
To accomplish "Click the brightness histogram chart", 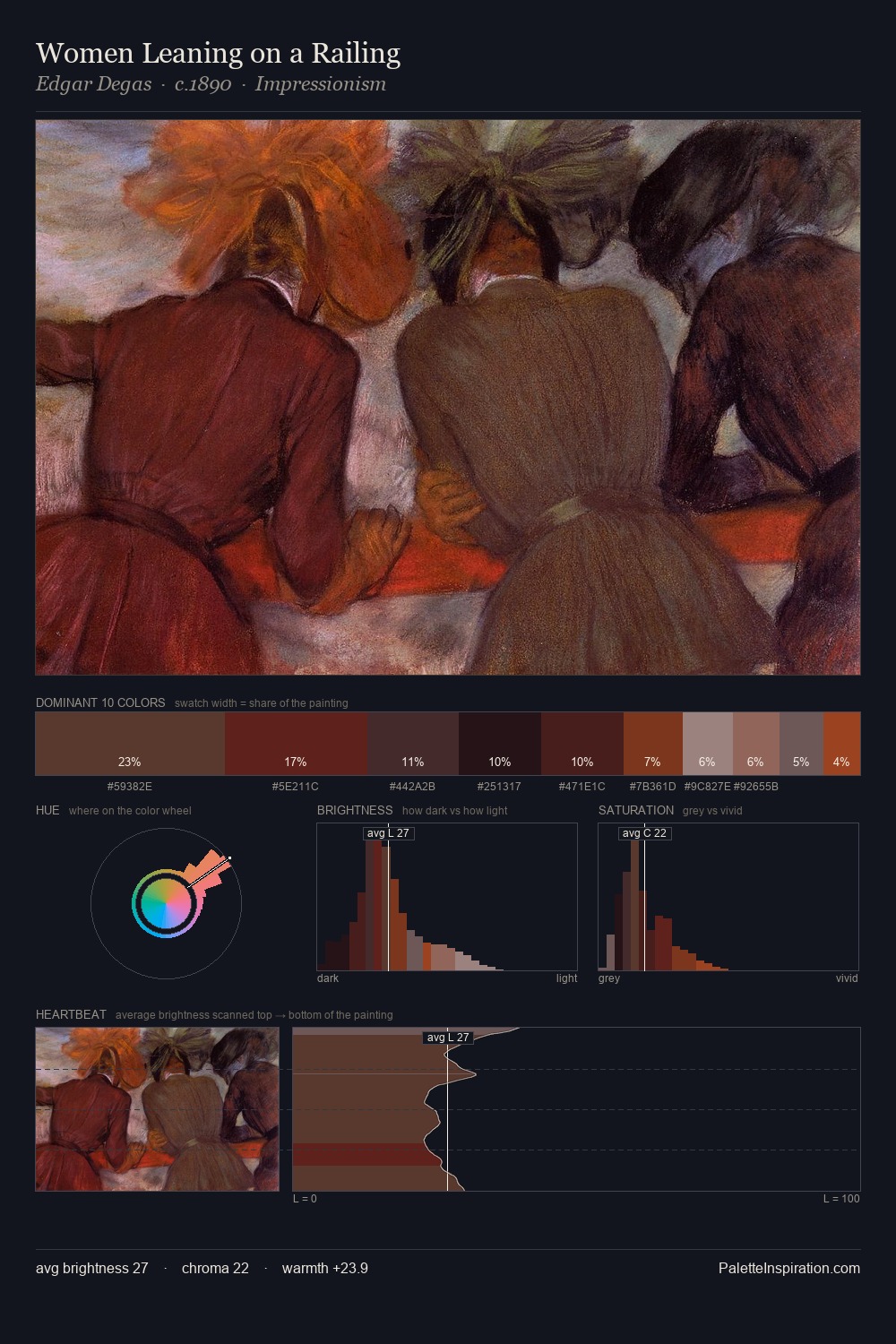I will (x=447, y=897).
